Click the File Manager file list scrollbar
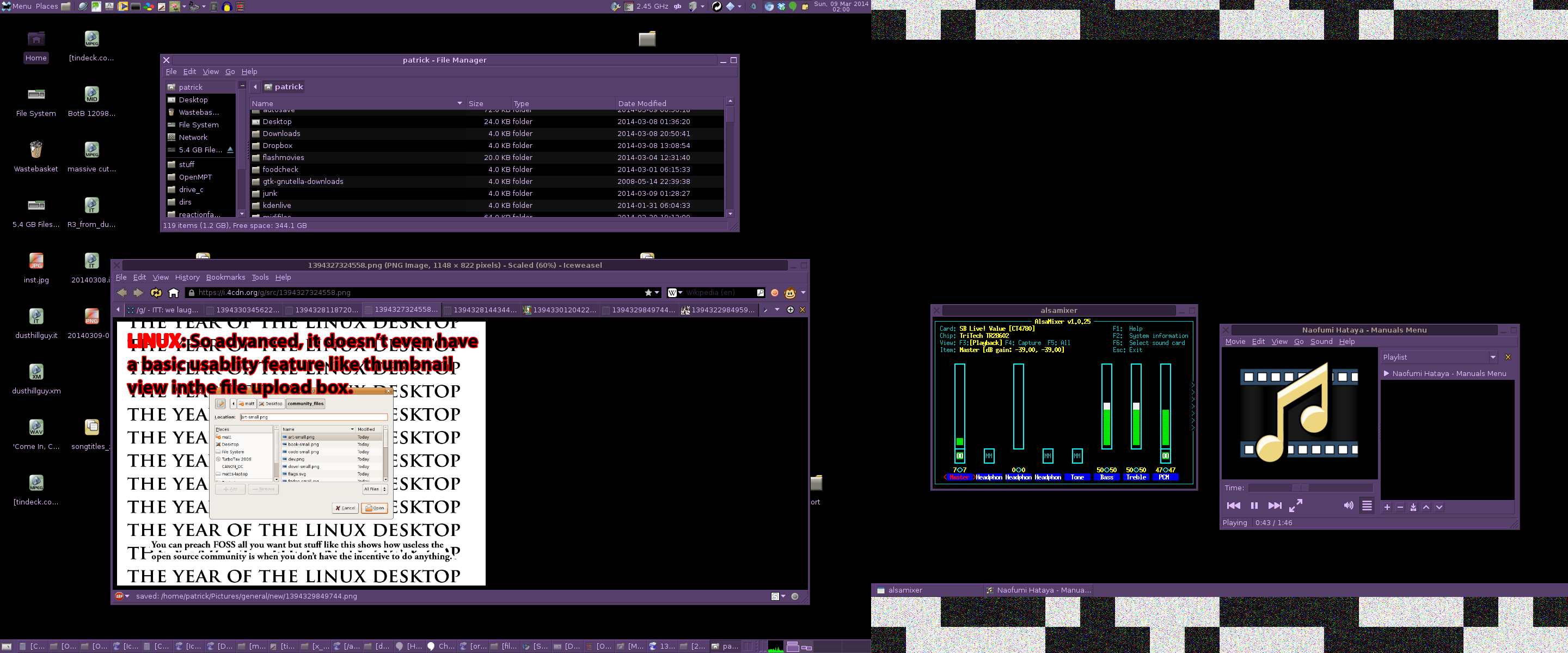Screen dimensions: 1568x653 pos(730,158)
